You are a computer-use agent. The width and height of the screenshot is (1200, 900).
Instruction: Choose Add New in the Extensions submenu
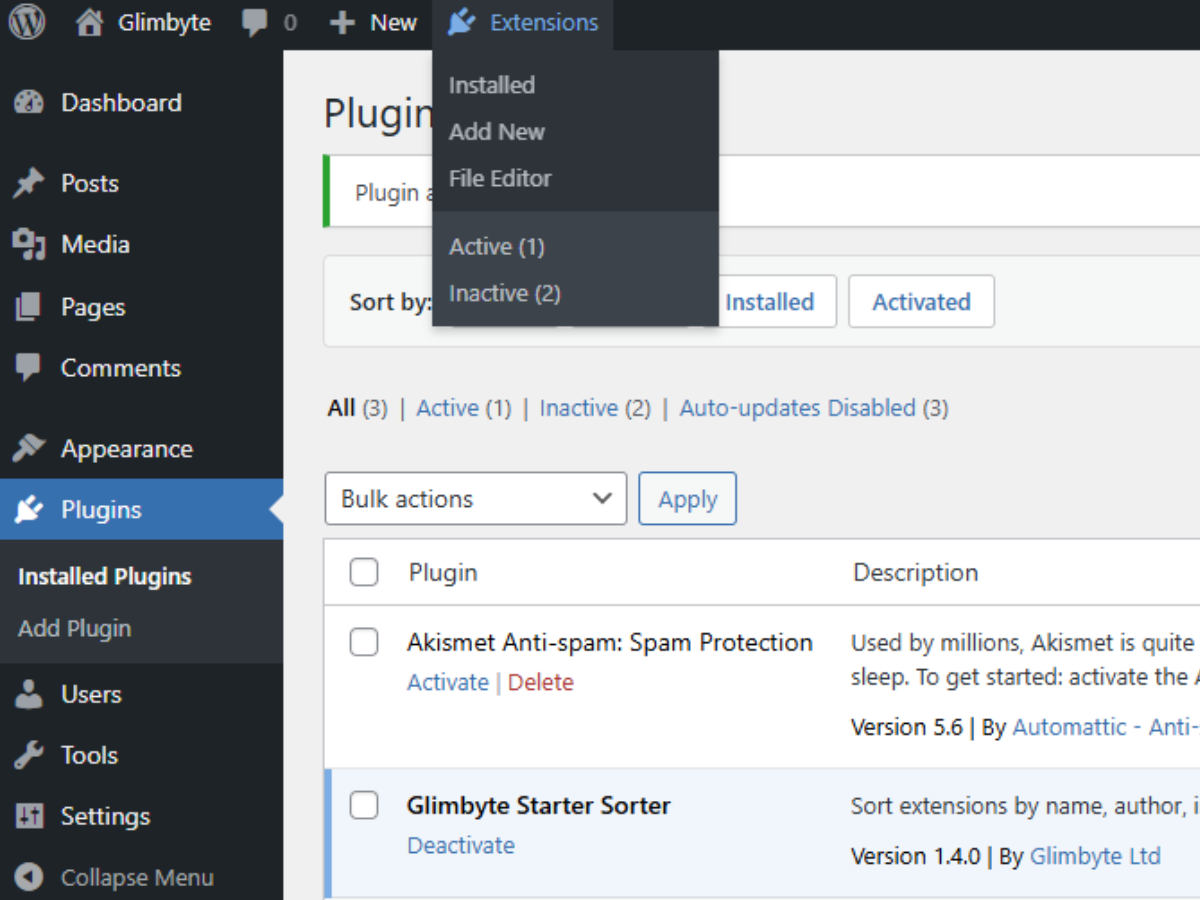(x=497, y=131)
